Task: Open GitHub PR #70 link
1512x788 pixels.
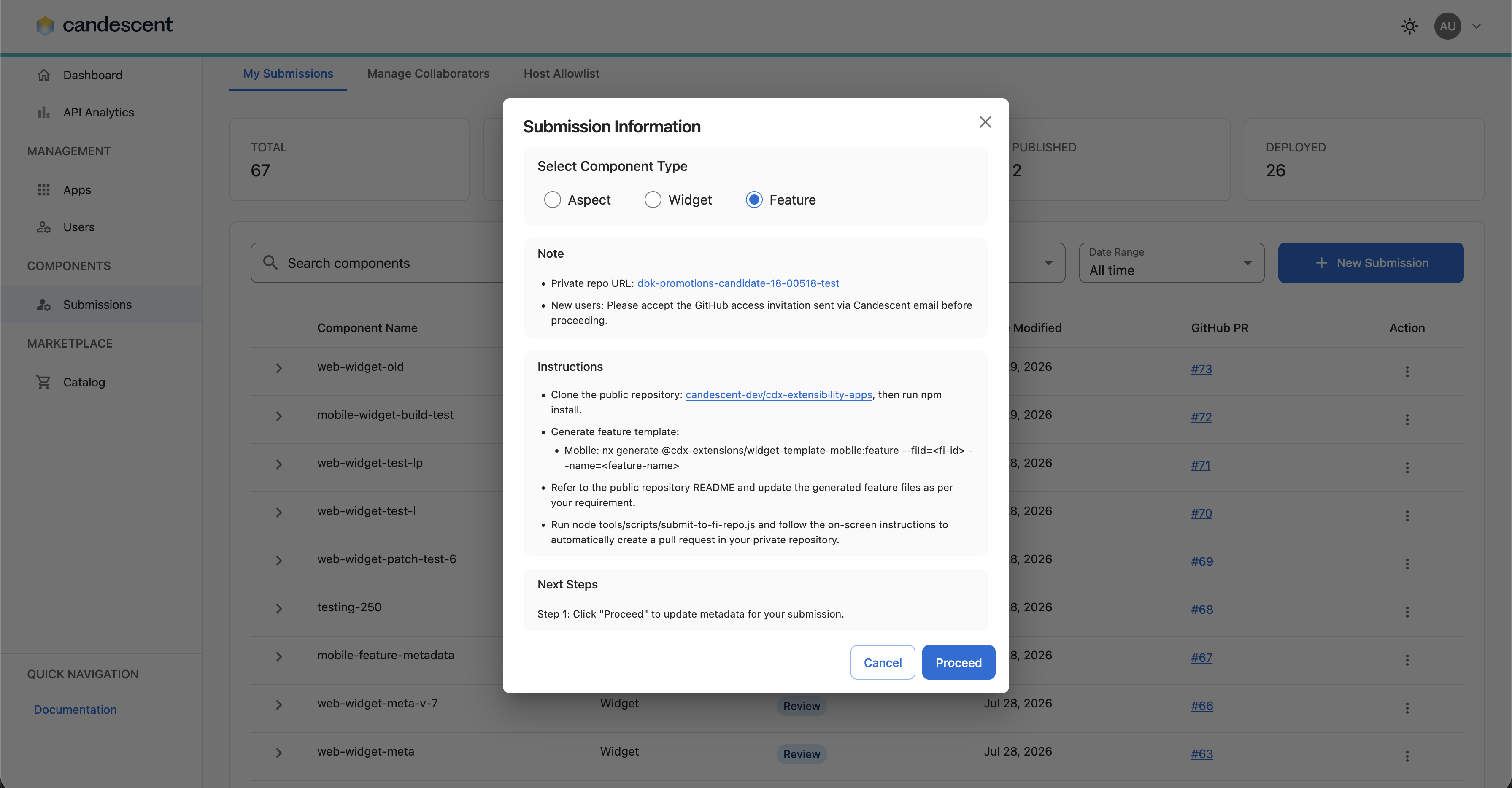Action: (x=1201, y=513)
